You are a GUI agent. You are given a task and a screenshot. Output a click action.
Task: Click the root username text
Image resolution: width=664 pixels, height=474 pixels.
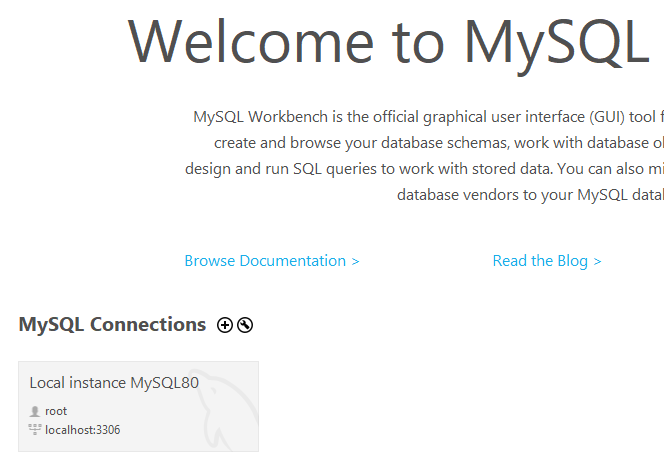tap(56, 411)
